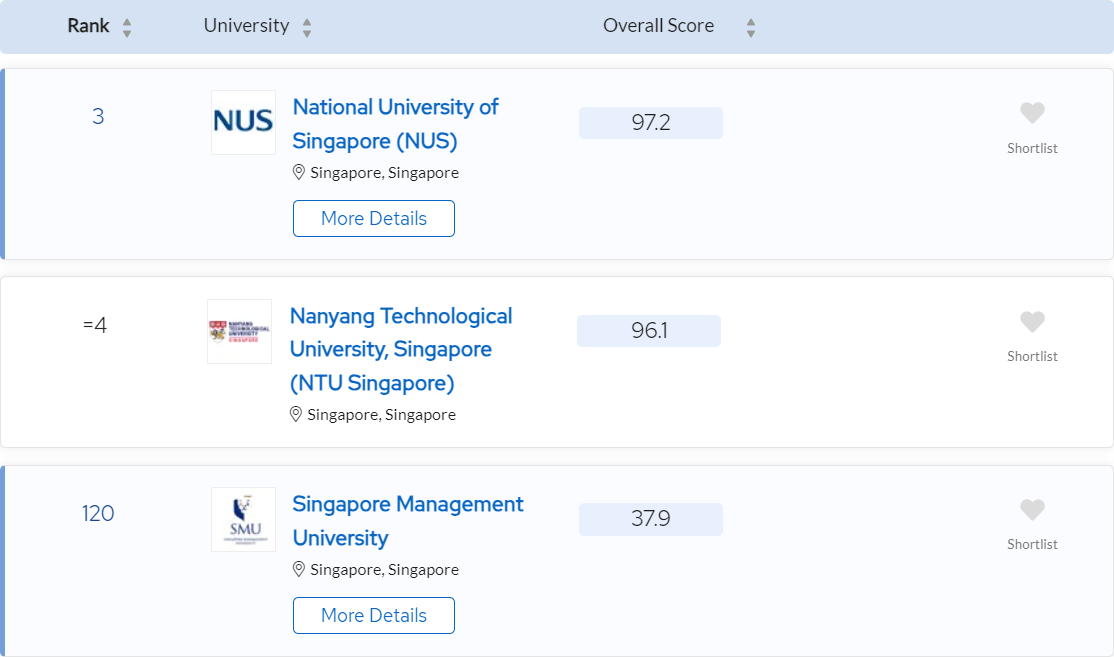Screen dimensions: 1114x657
Task: Shortlist Singapore Management University heart icon
Action: coord(1032,510)
